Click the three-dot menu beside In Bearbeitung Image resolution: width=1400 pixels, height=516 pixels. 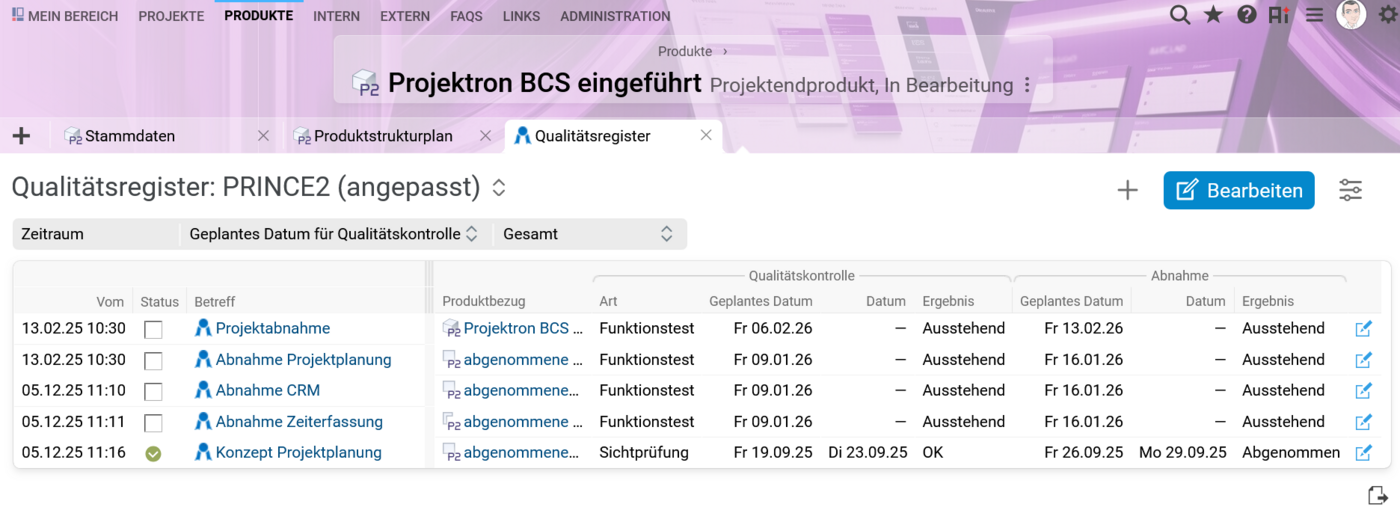pos(1026,86)
